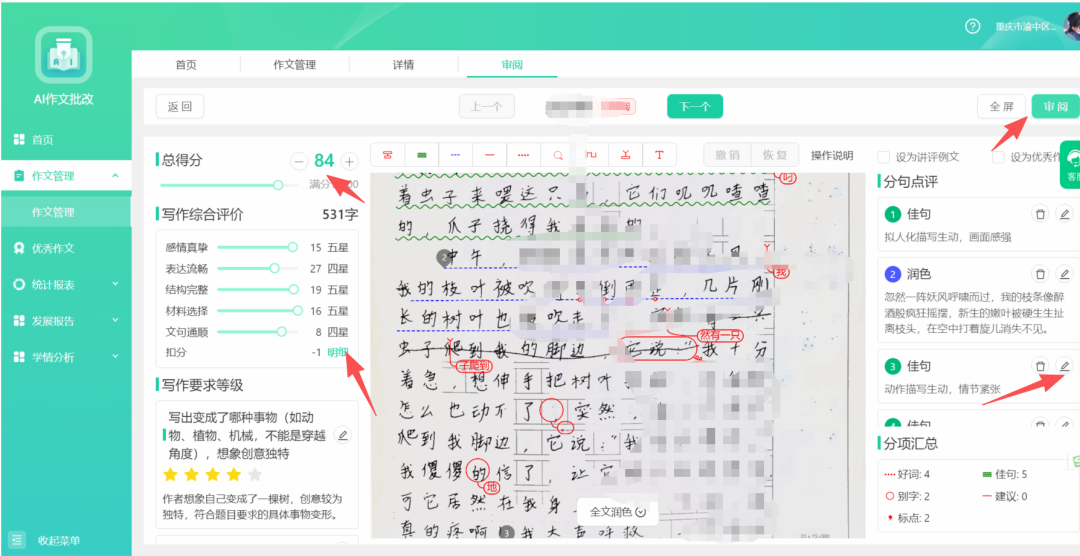Screen dimensions: 1080x556
Task: Switch to the 作文管理 tab
Action: [294, 65]
